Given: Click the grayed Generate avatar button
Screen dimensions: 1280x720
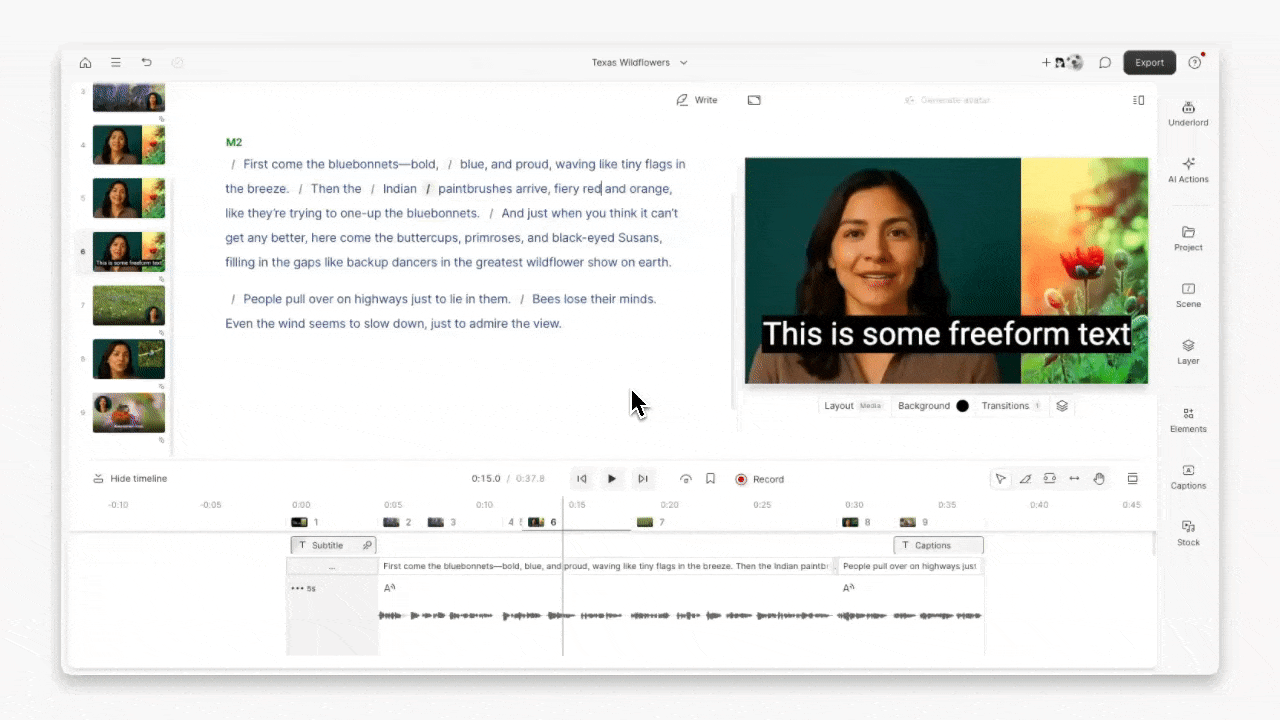Looking at the screenshot, I should pyautogui.click(x=946, y=100).
